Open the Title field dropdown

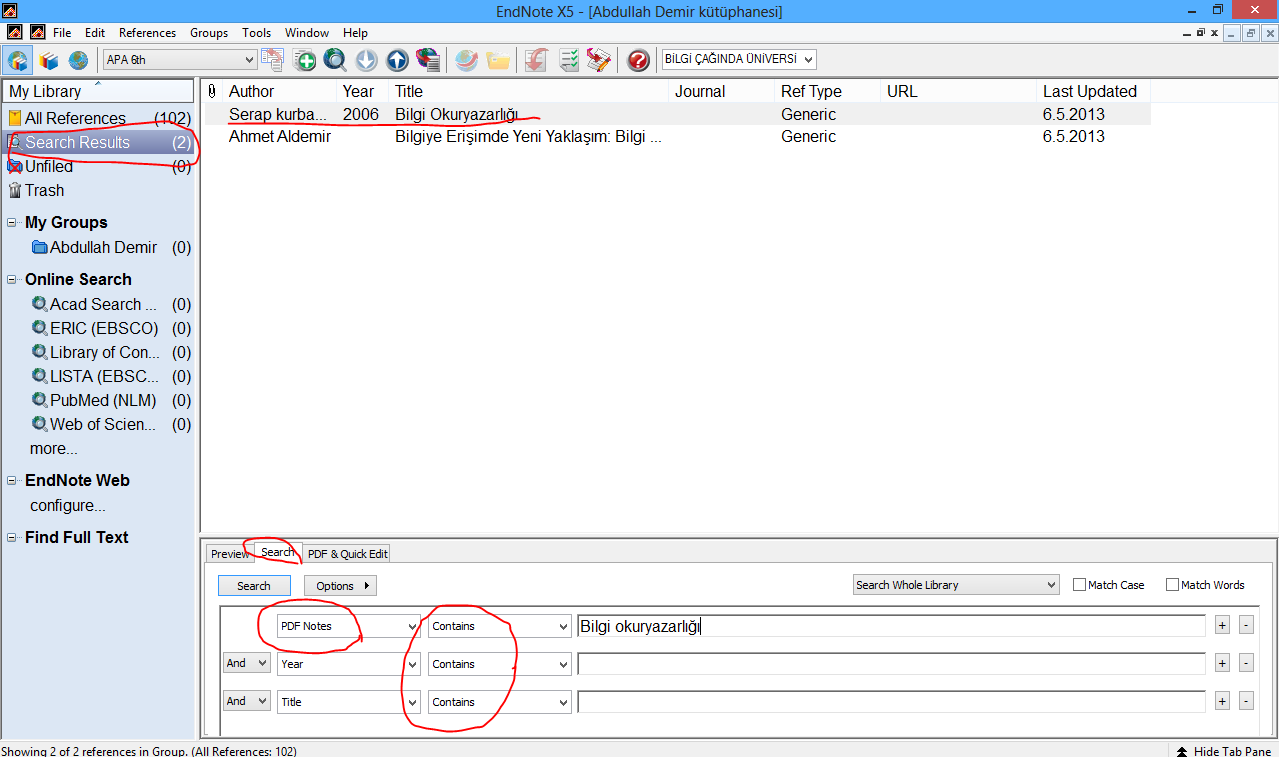pyautogui.click(x=349, y=702)
